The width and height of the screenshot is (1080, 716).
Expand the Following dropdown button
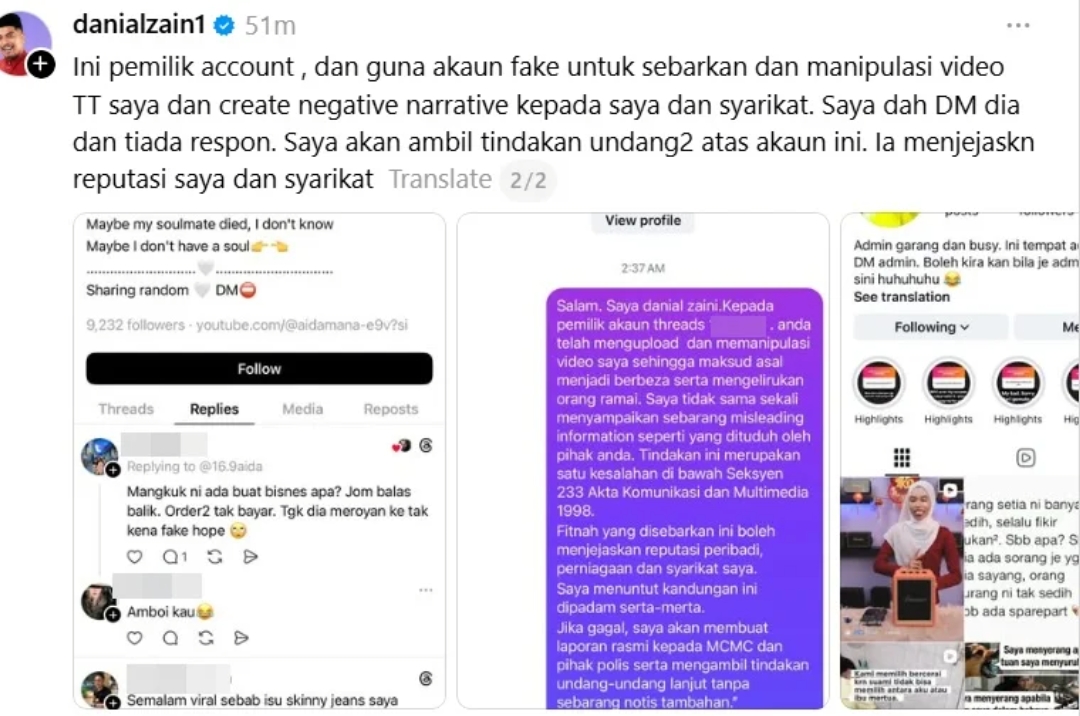click(x=931, y=327)
